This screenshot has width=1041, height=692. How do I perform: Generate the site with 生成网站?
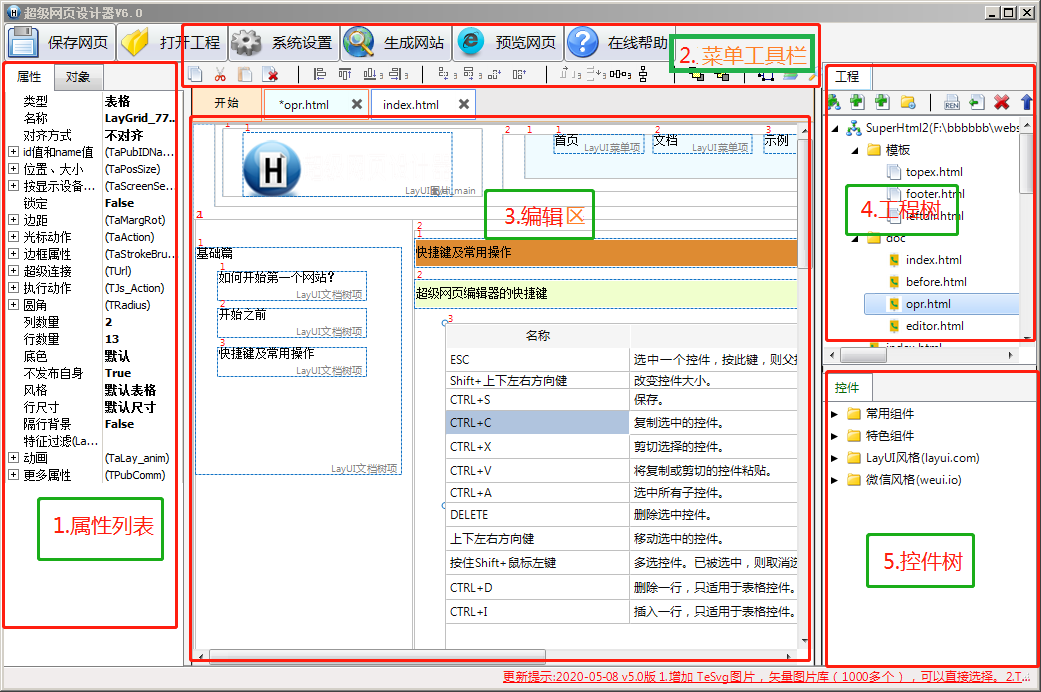pos(396,43)
